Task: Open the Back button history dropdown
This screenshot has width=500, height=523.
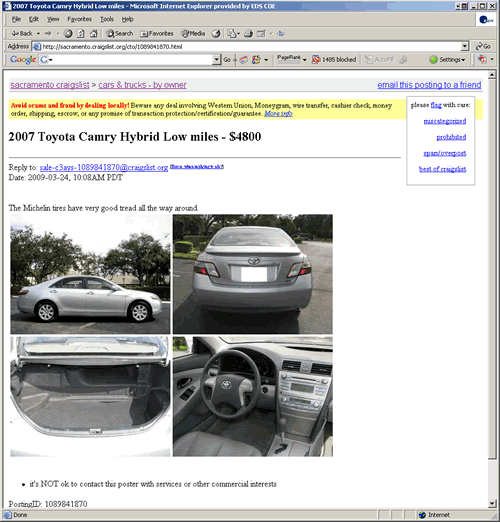Action: click(38, 33)
